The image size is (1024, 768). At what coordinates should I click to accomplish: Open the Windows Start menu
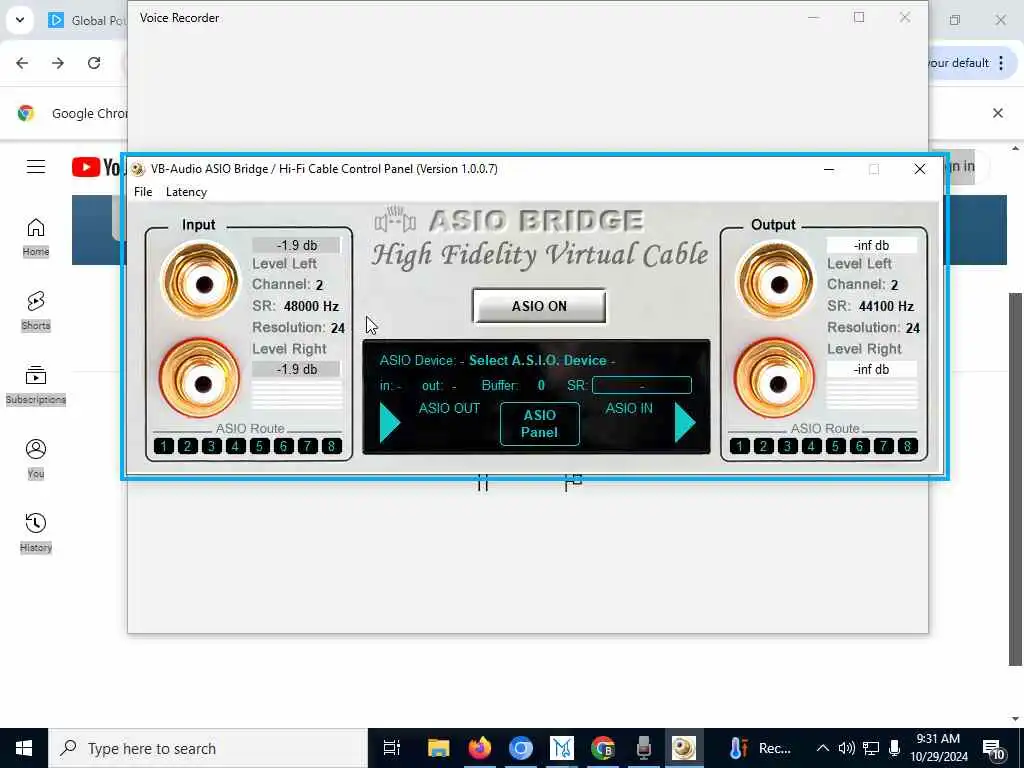coord(24,748)
